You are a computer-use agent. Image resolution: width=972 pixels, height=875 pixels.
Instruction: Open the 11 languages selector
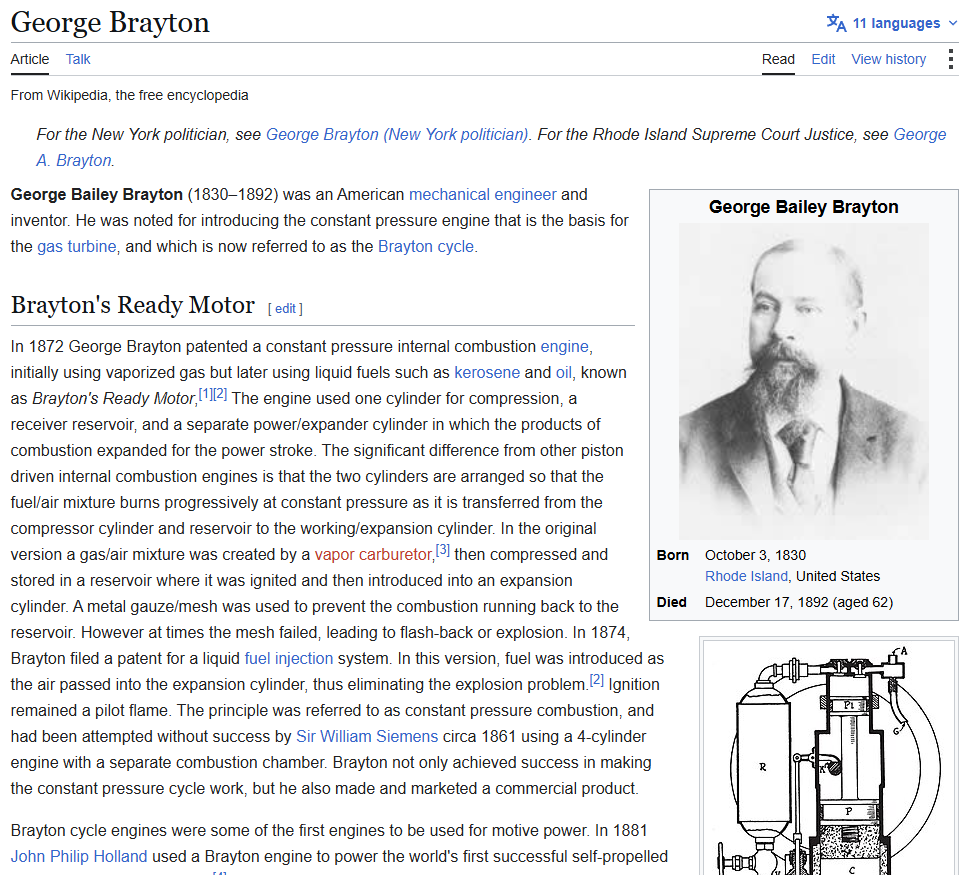pos(892,23)
